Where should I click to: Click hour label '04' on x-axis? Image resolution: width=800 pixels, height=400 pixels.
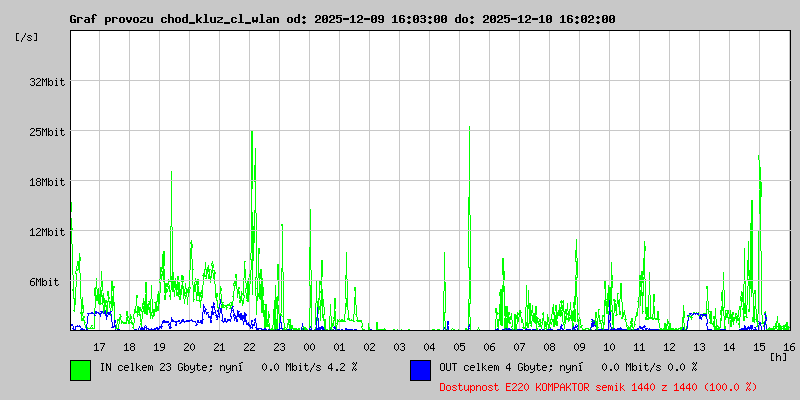tap(430, 347)
